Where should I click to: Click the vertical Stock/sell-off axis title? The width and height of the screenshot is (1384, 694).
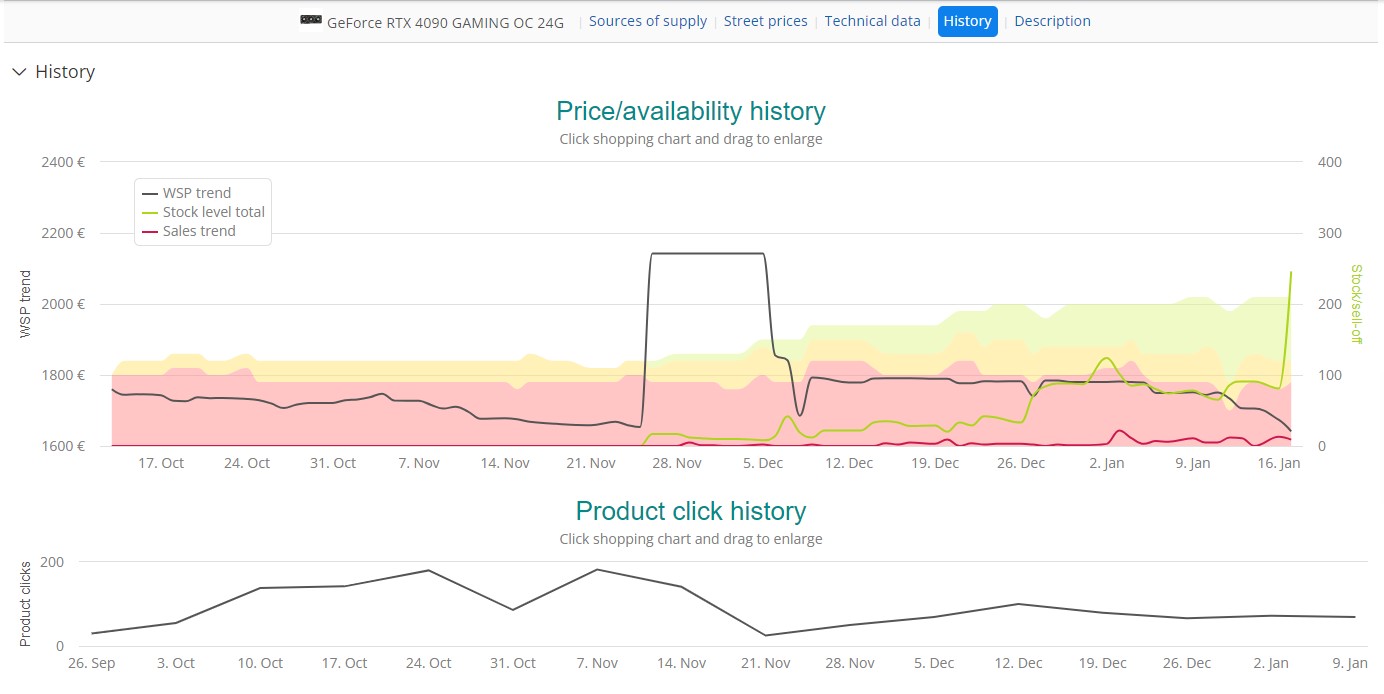pyautogui.click(x=1356, y=304)
